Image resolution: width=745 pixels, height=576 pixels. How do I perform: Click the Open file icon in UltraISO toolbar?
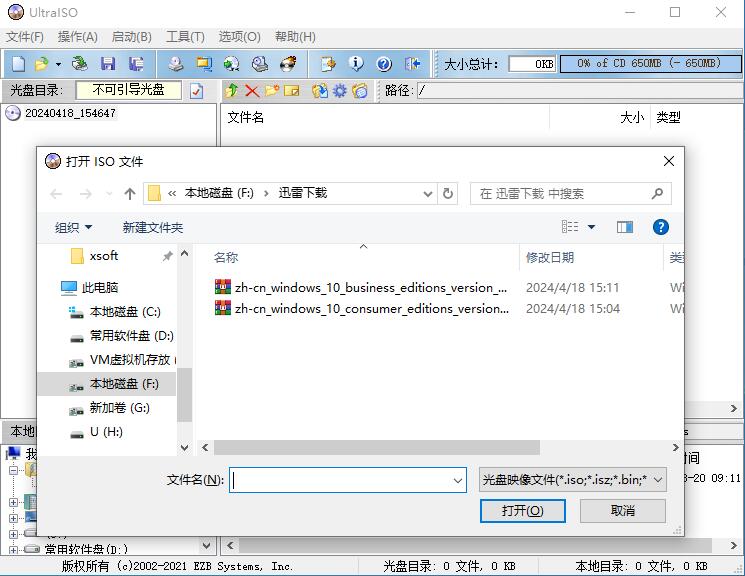point(41,64)
